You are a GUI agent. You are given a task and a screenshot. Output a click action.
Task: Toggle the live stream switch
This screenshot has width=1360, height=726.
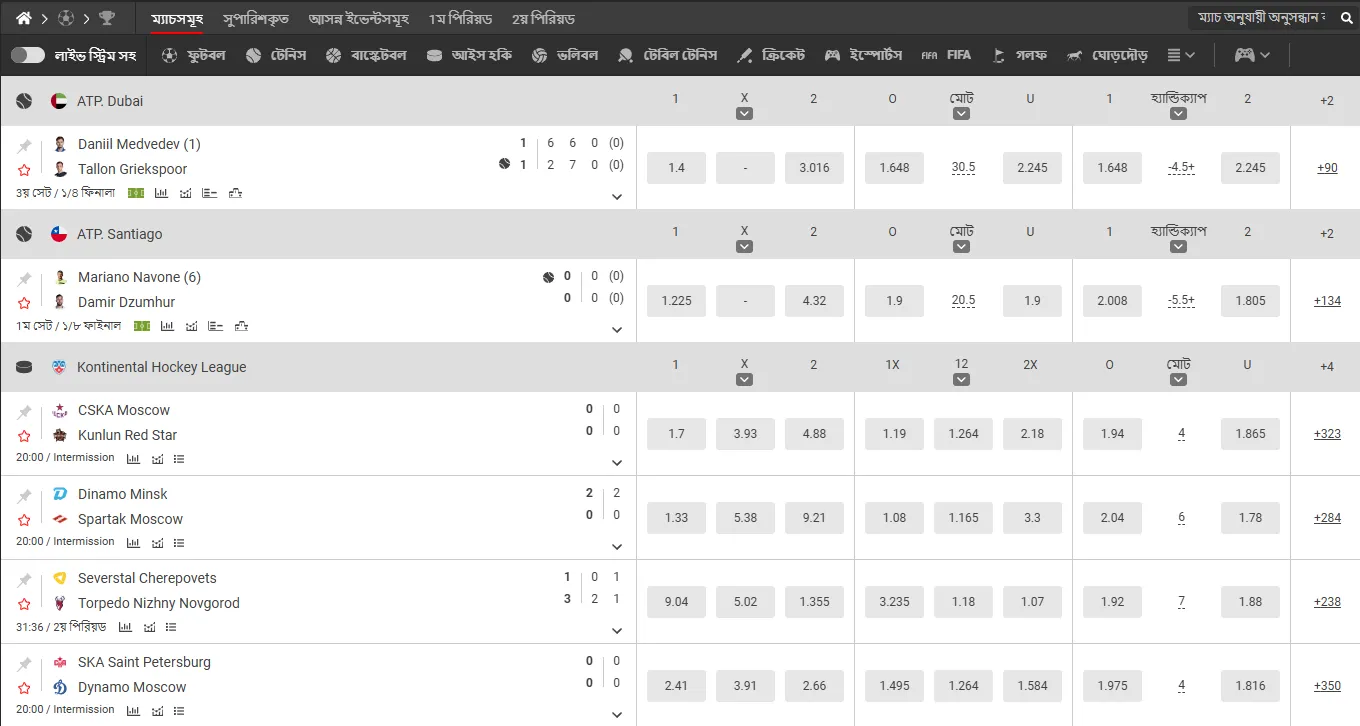point(28,55)
